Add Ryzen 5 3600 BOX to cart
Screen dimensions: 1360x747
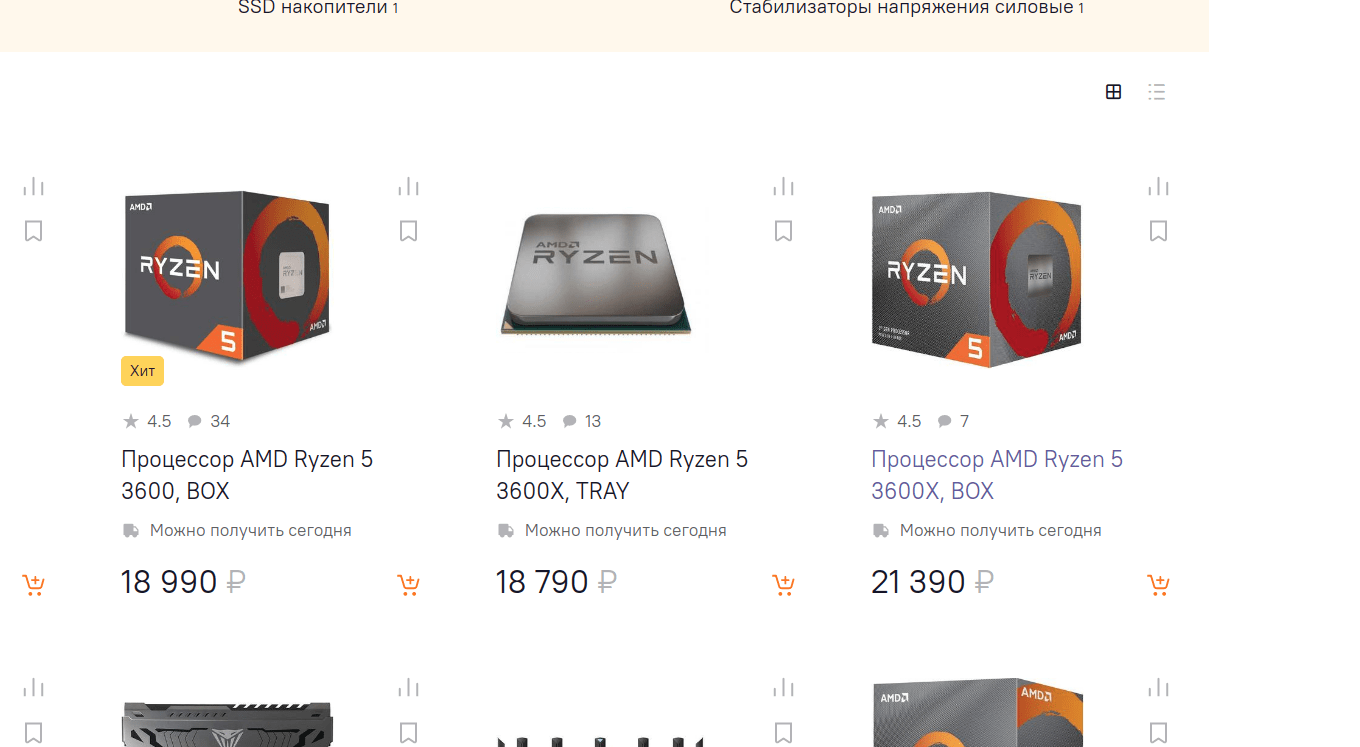[x=409, y=585]
